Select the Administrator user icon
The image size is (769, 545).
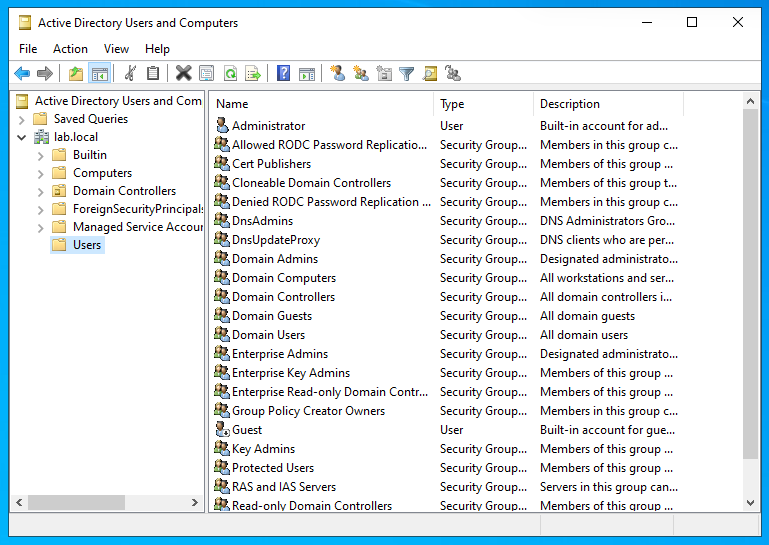pyautogui.click(x=222, y=126)
